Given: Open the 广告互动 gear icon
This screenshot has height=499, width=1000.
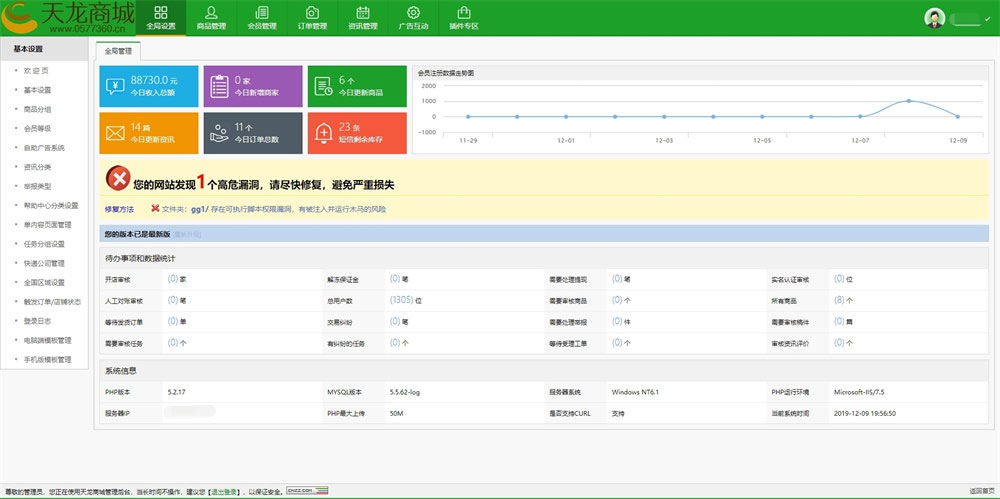Looking at the screenshot, I should [x=413, y=13].
